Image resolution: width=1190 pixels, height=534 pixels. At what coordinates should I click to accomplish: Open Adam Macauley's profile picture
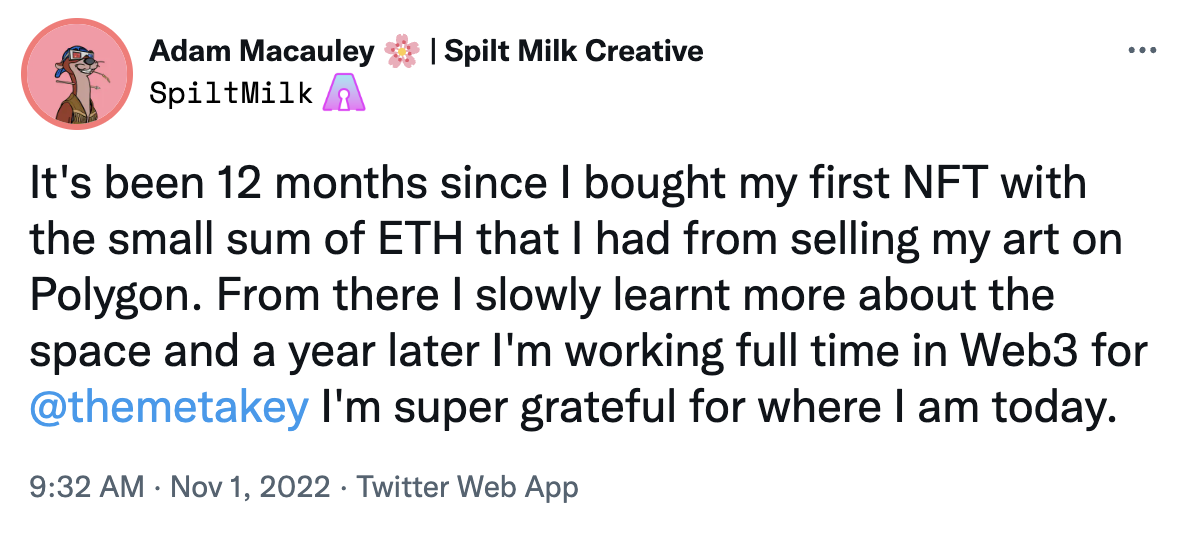(78, 74)
